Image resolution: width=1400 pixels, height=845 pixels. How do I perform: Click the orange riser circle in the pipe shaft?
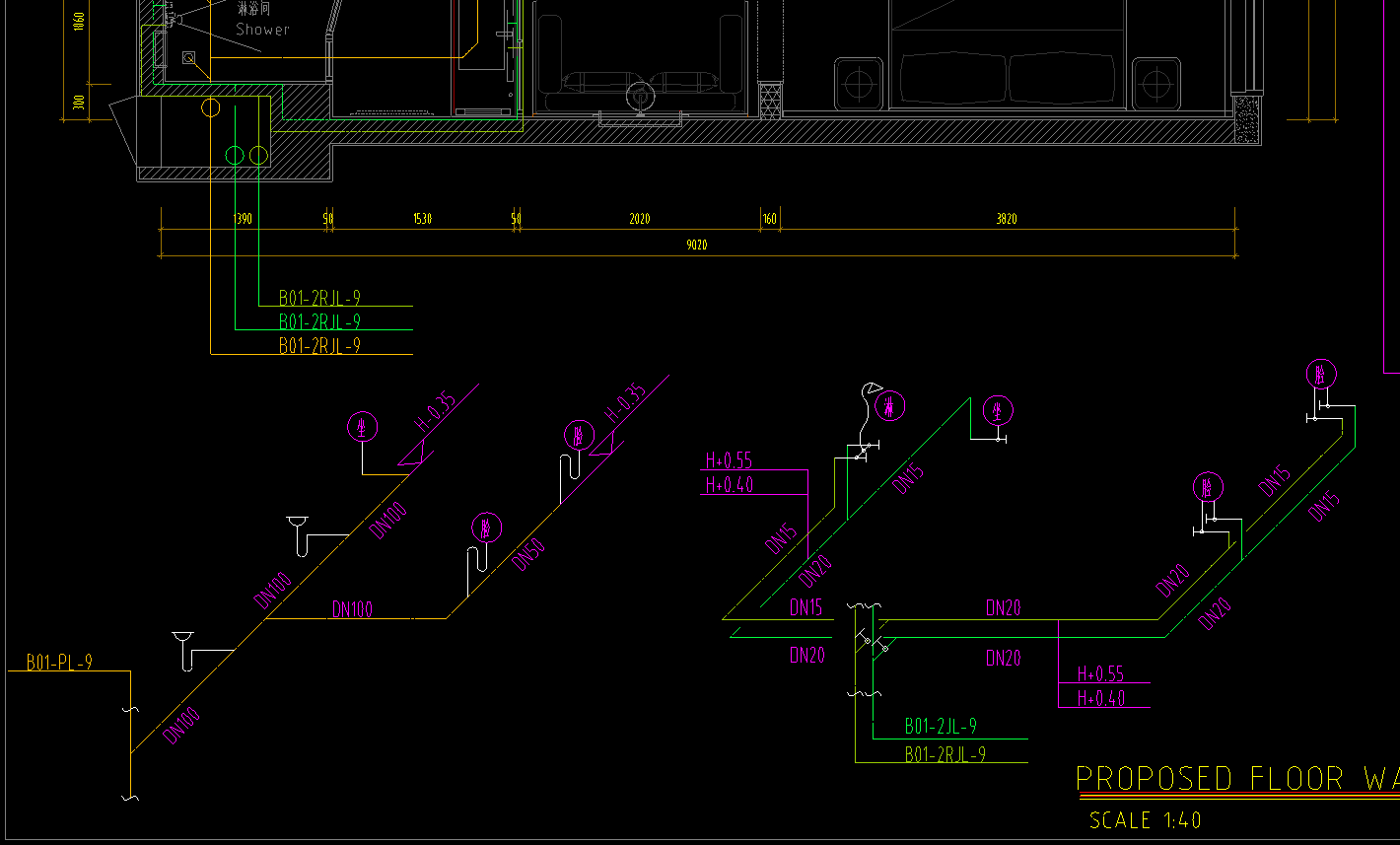pyautogui.click(x=211, y=107)
